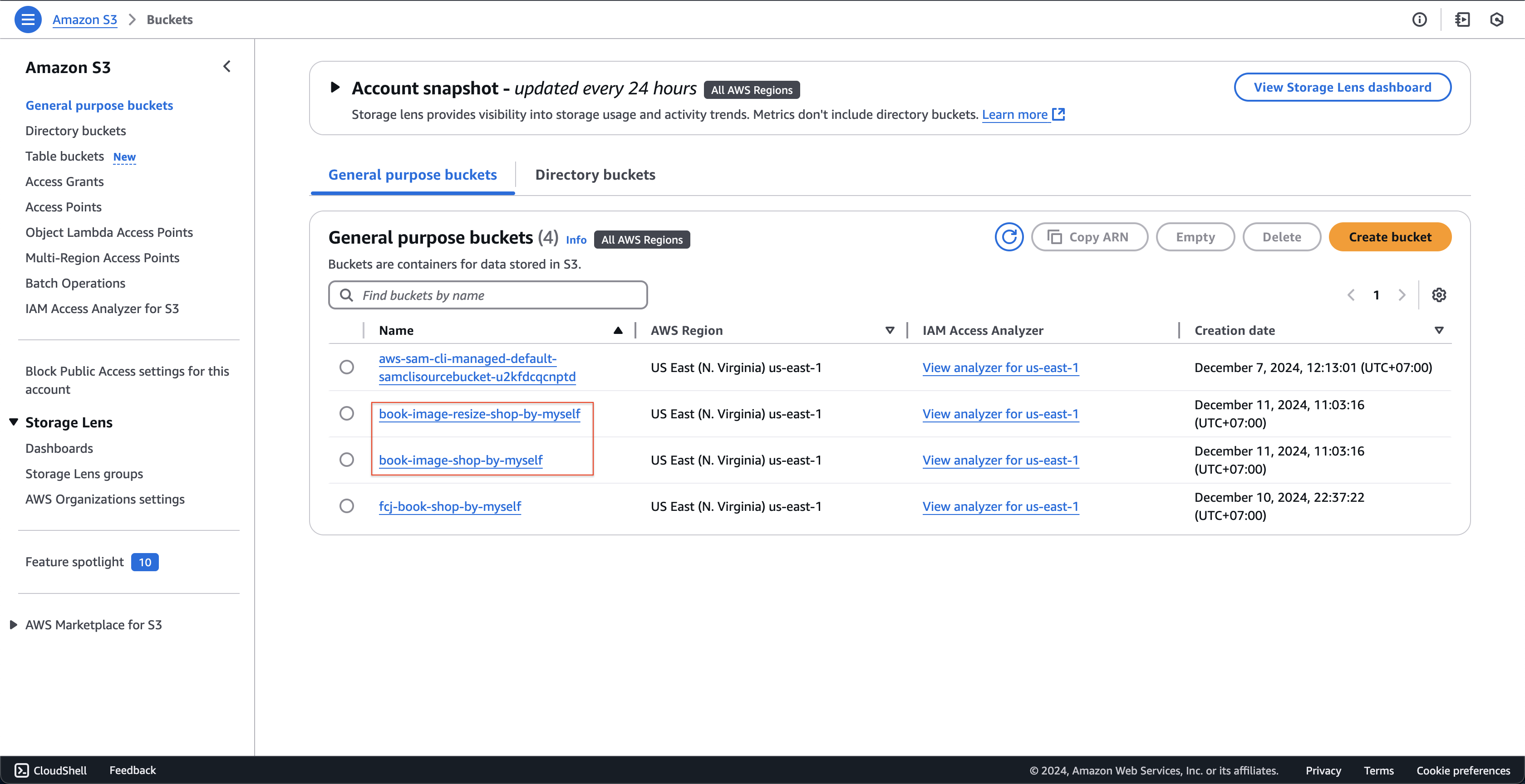View analyzer link for fcj-book-shop-by-myself row
1525x784 pixels.
(x=1000, y=506)
